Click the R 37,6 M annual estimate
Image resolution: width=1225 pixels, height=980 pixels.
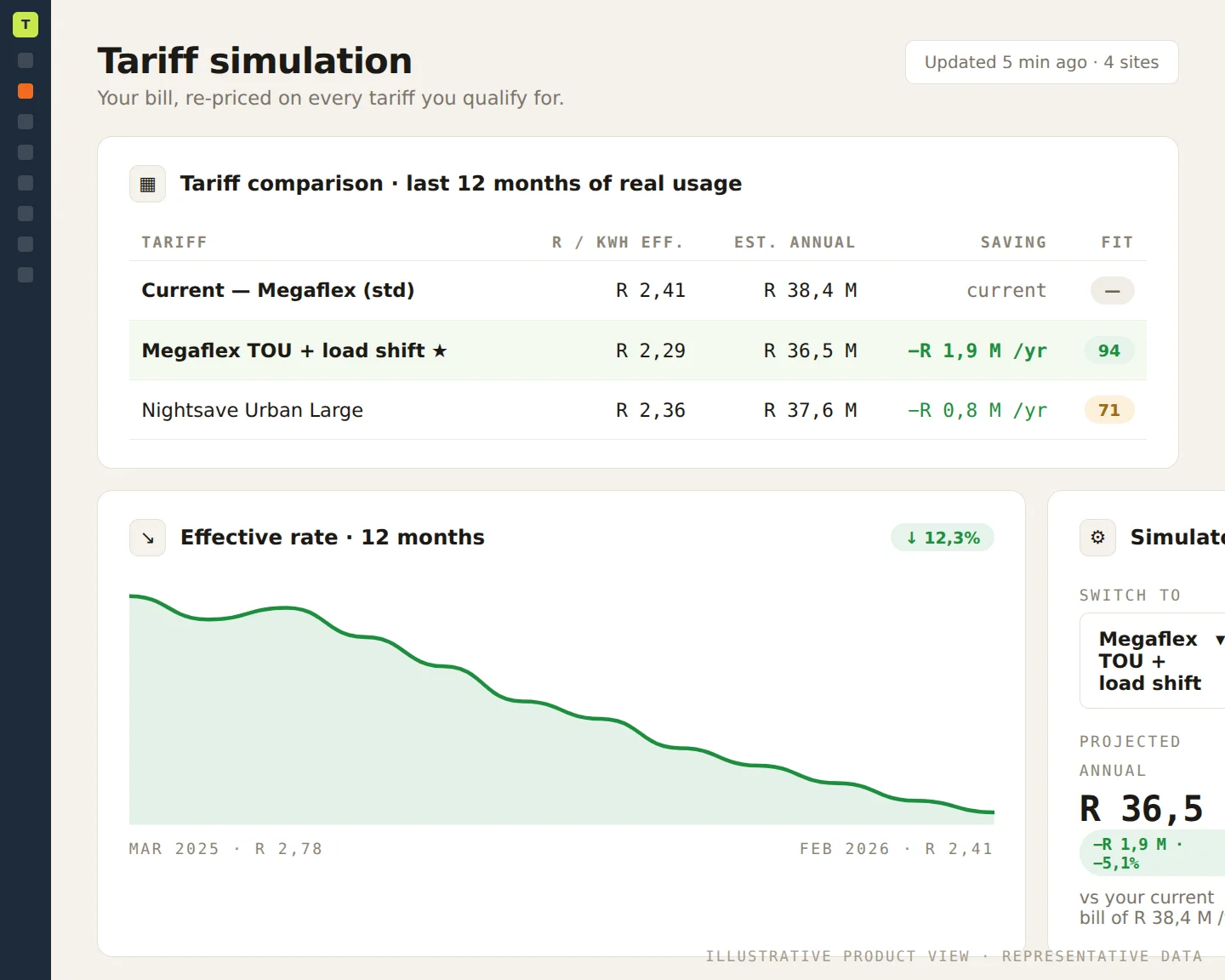(x=810, y=410)
